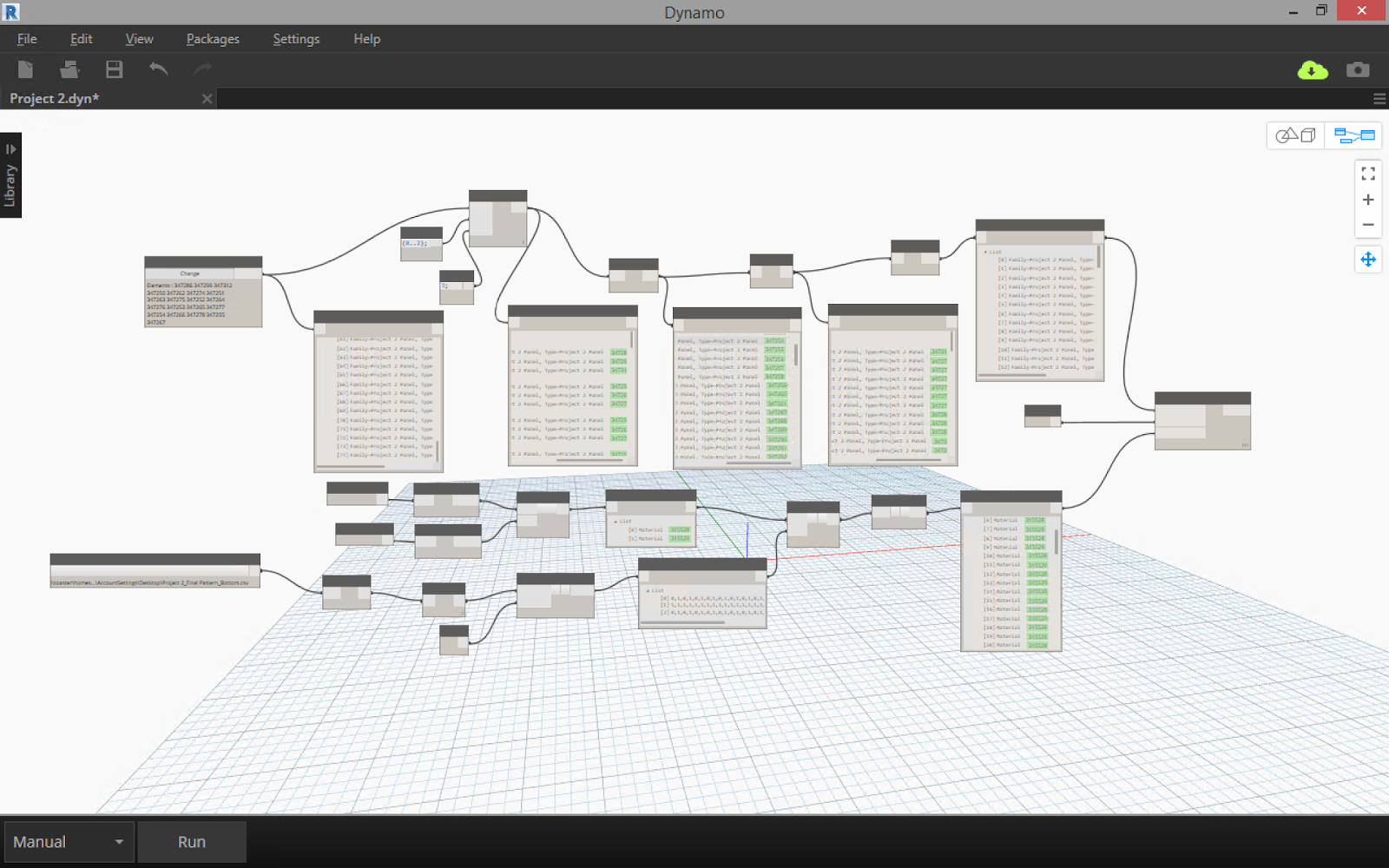Click the Revit logo icon in title bar
The width and height of the screenshot is (1389, 868).
tap(10, 11)
